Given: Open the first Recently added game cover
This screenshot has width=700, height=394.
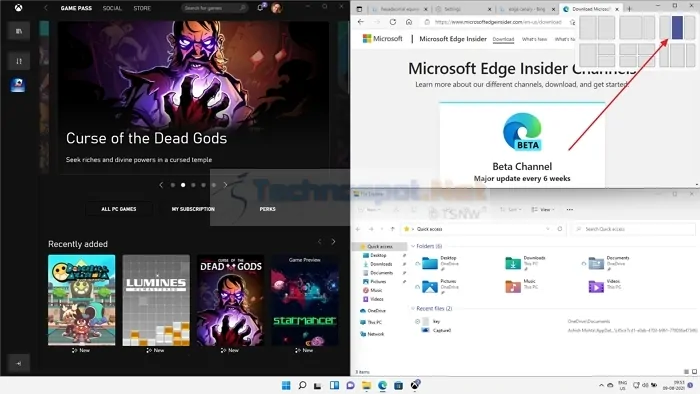Looking at the screenshot, I should pyautogui.click(x=81, y=300).
